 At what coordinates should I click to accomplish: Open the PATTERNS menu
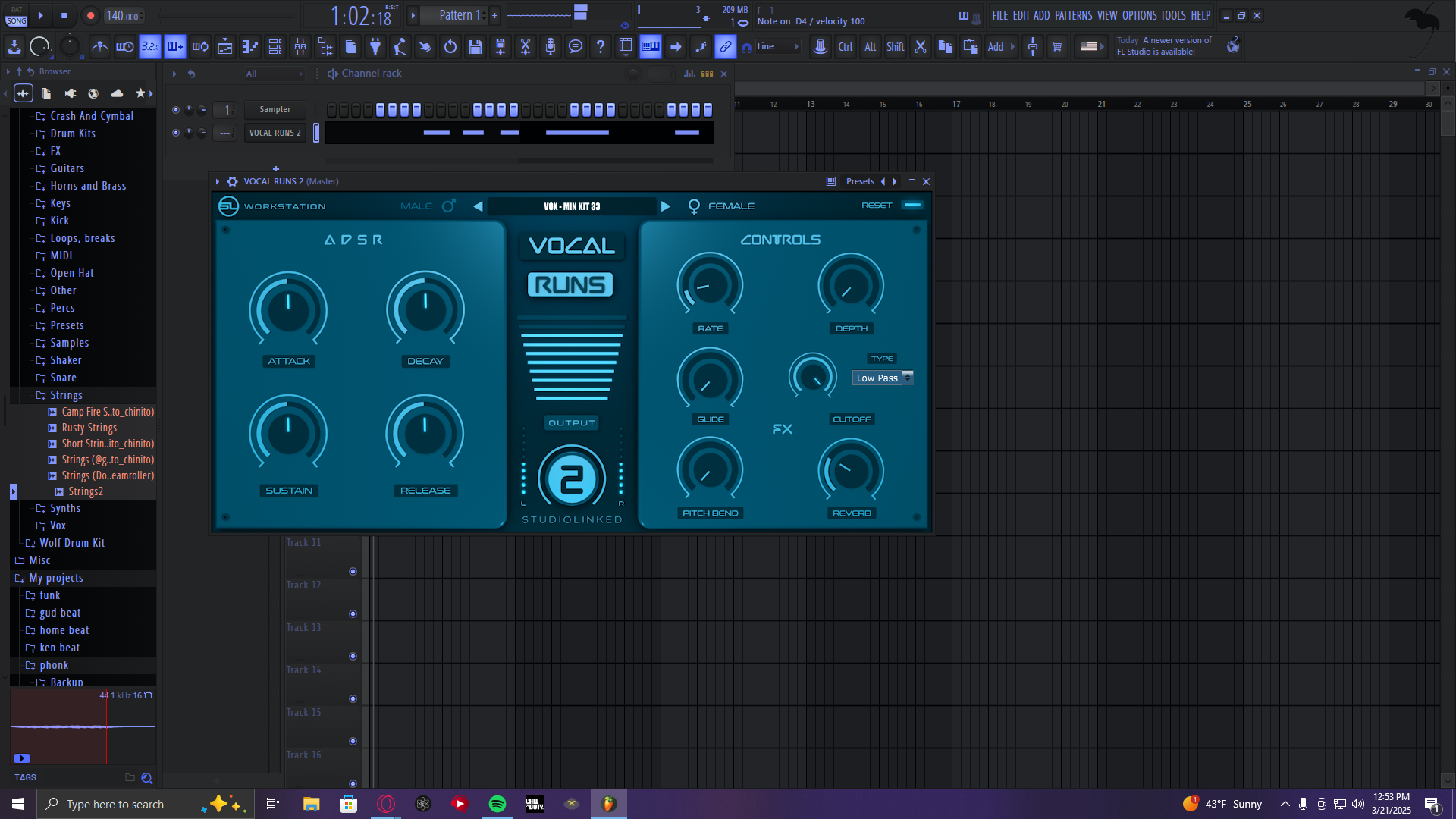pyautogui.click(x=1073, y=15)
